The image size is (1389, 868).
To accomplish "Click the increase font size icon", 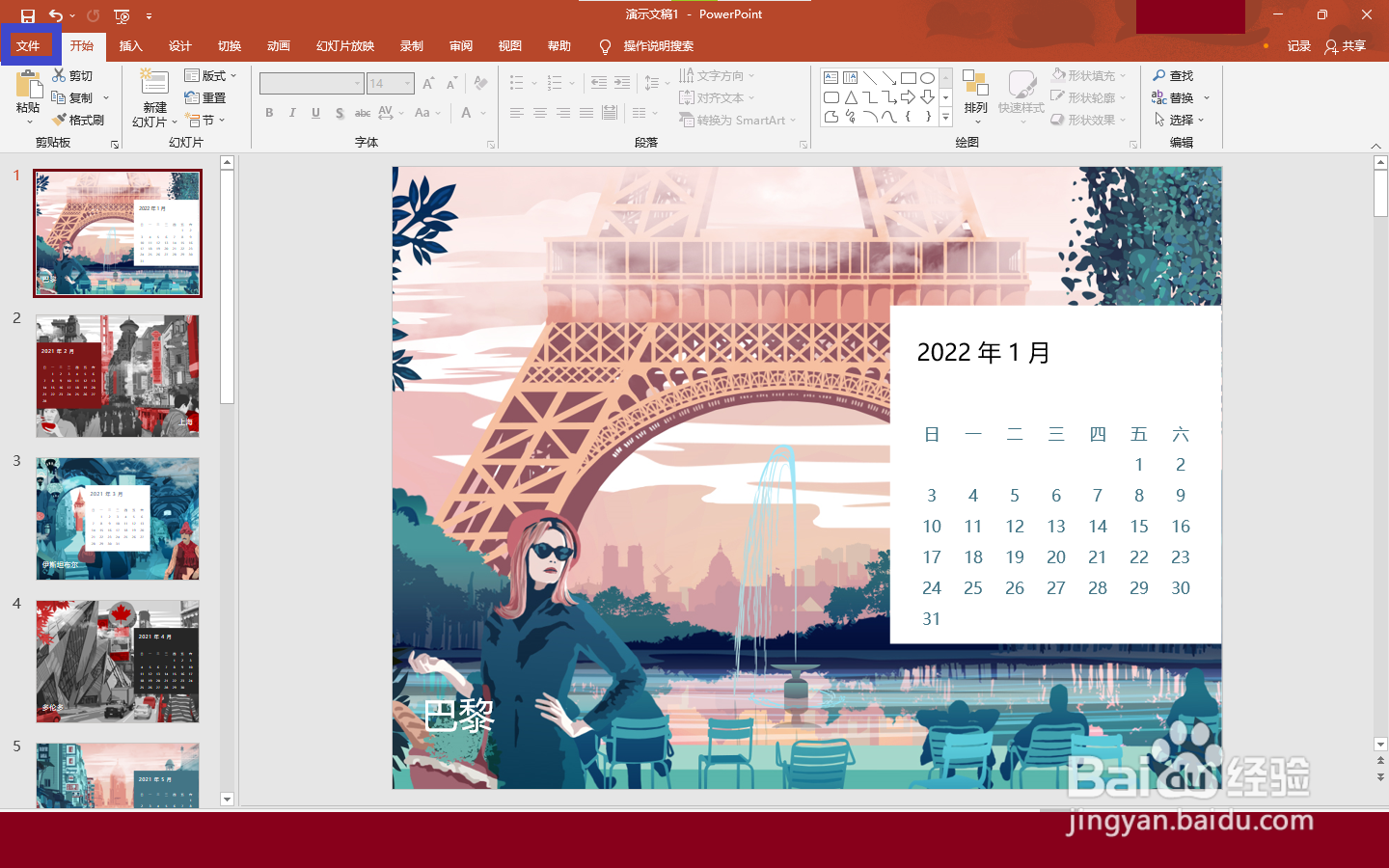I will (x=428, y=84).
